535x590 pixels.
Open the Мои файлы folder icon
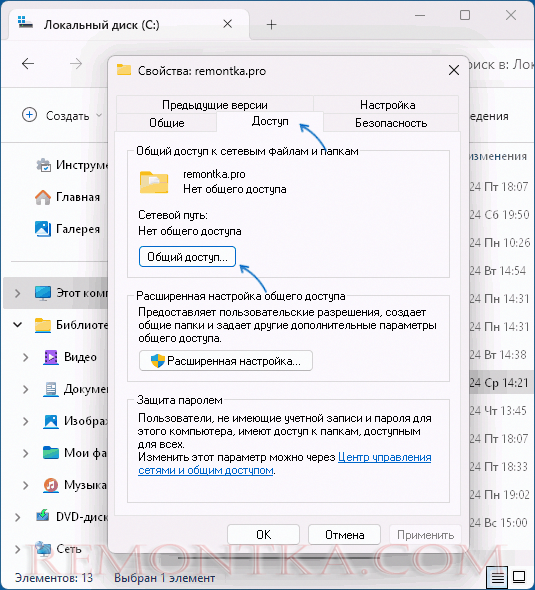coord(51,453)
